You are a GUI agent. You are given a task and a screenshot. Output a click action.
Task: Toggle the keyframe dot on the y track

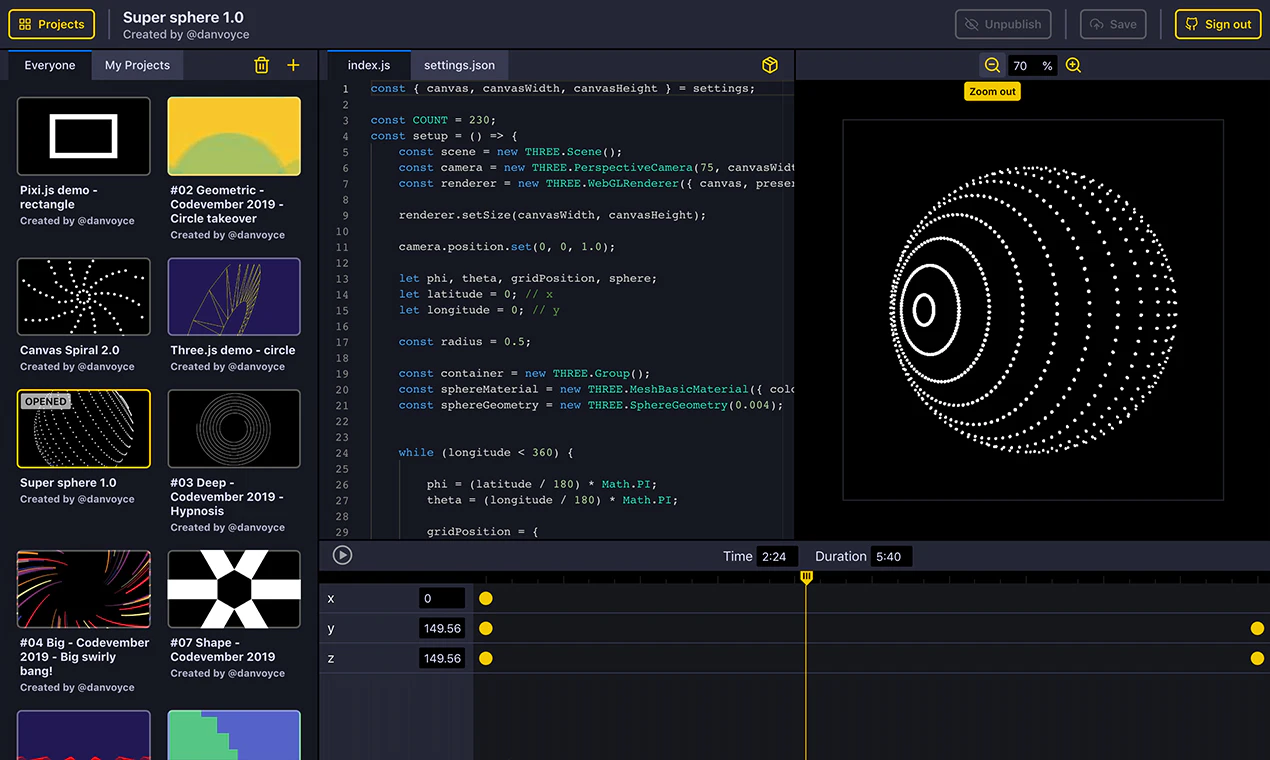click(485, 628)
